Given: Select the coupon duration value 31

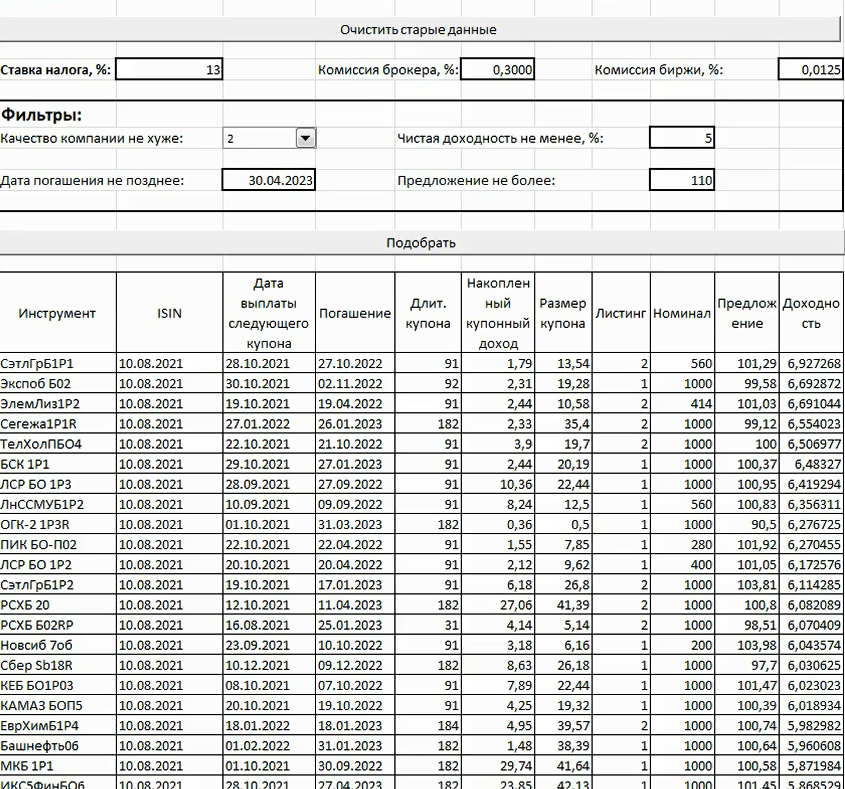Looking at the screenshot, I should pos(428,625).
